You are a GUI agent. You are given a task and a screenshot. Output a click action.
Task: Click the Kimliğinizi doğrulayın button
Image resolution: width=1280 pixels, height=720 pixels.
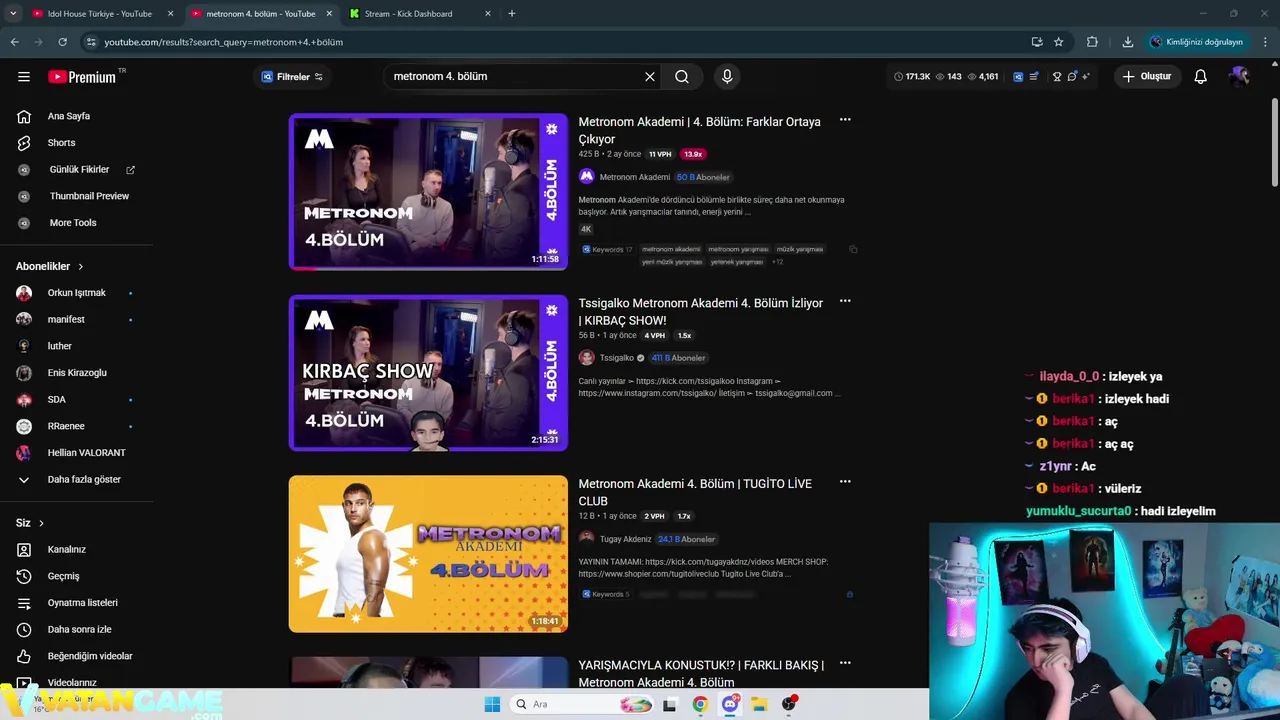1196,42
